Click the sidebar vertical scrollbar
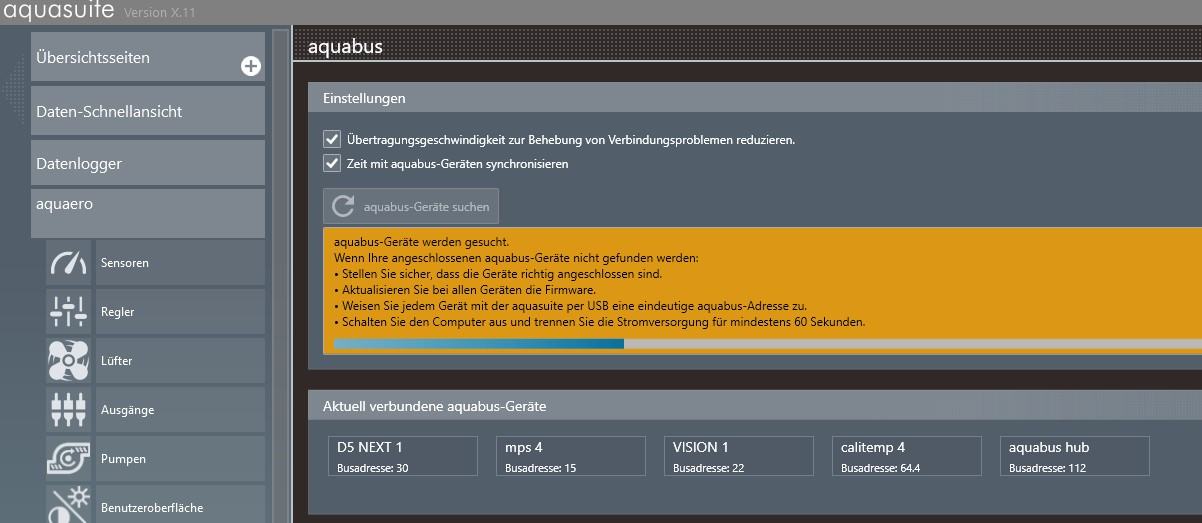1202x523 pixels. pos(281,276)
